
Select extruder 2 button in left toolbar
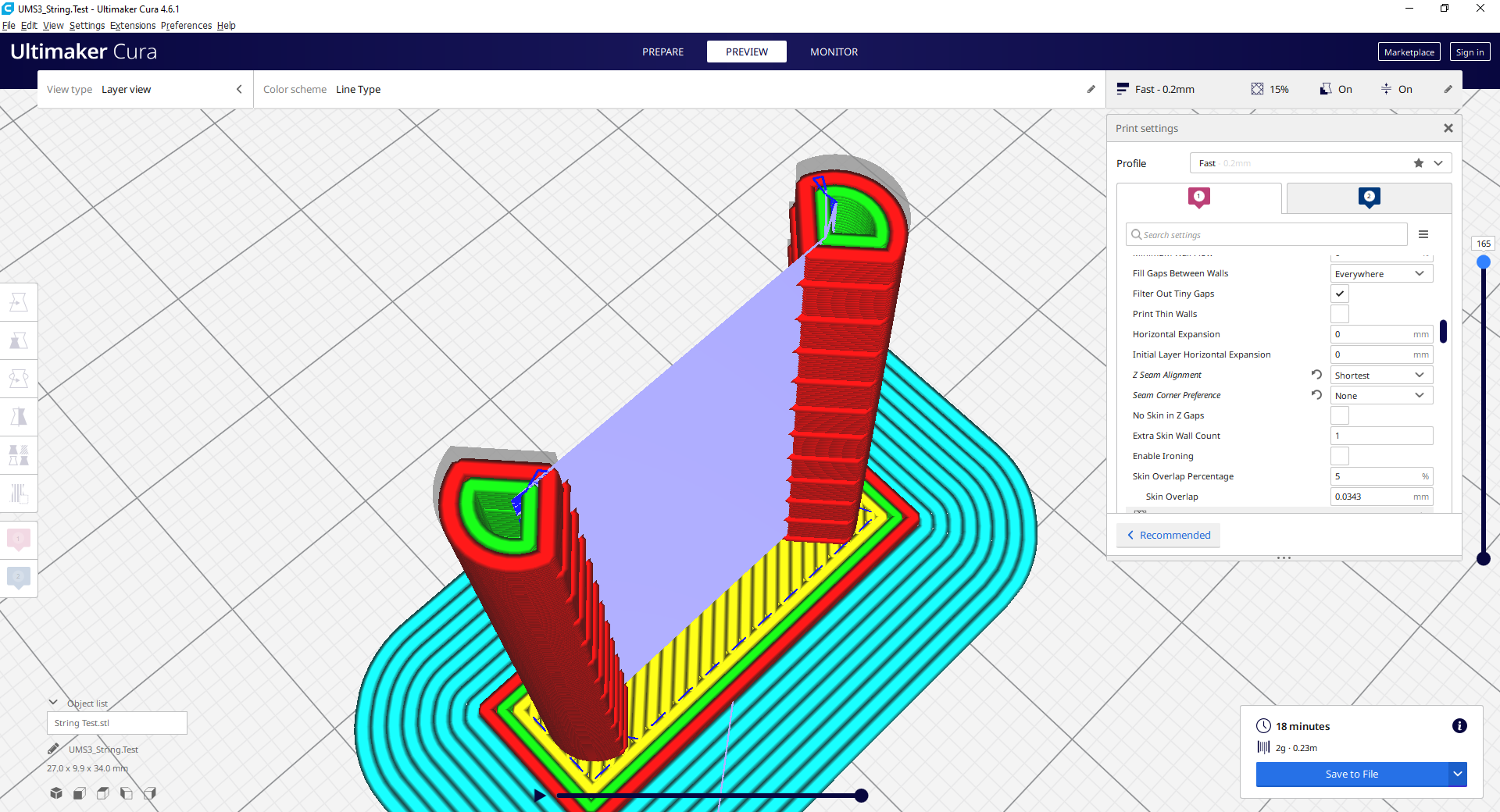pyautogui.click(x=19, y=578)
